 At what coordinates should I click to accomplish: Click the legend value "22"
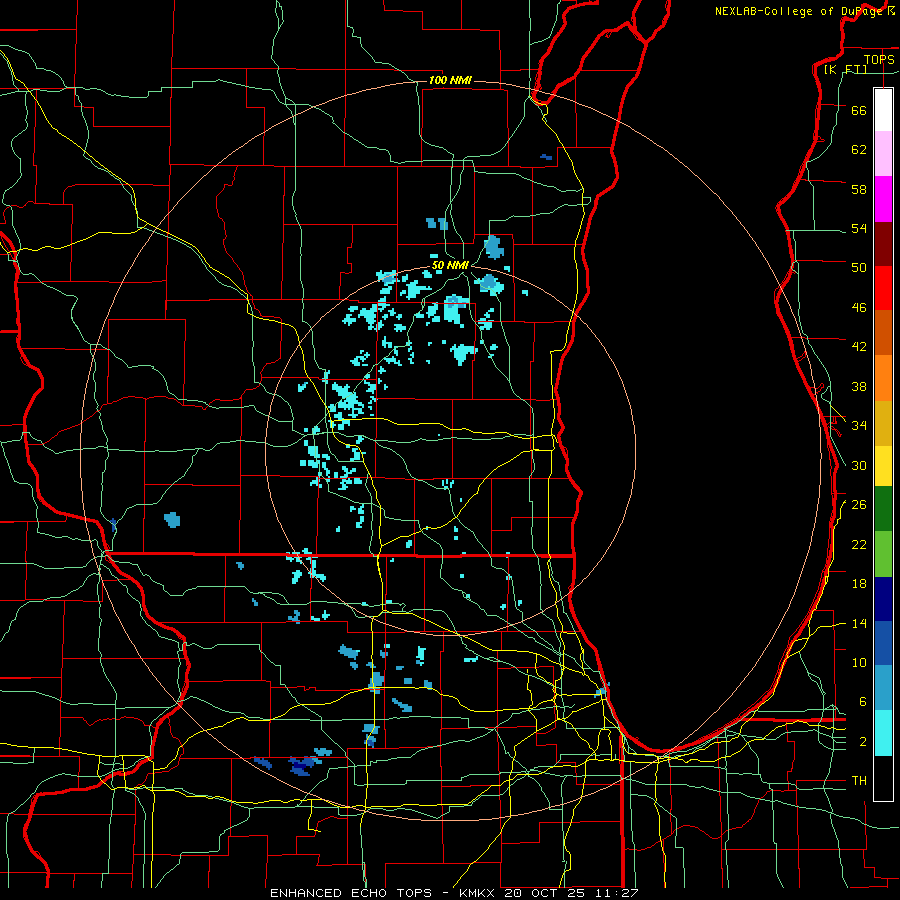click(x=859, y=545)
